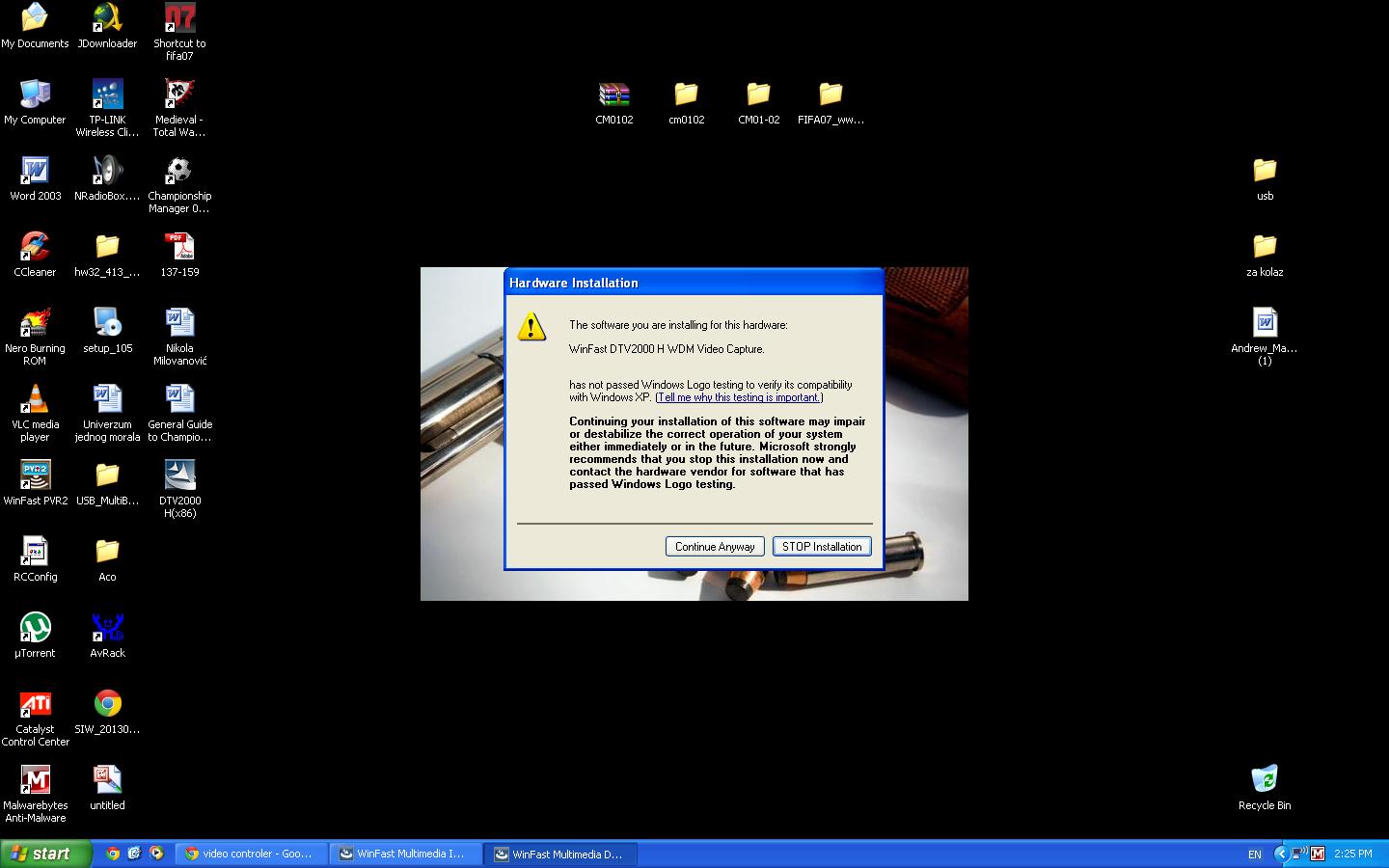1389x868 pixels.
Task: Select the SIW_20130… Chrome file icon
Action: click(x=107, y=712)
